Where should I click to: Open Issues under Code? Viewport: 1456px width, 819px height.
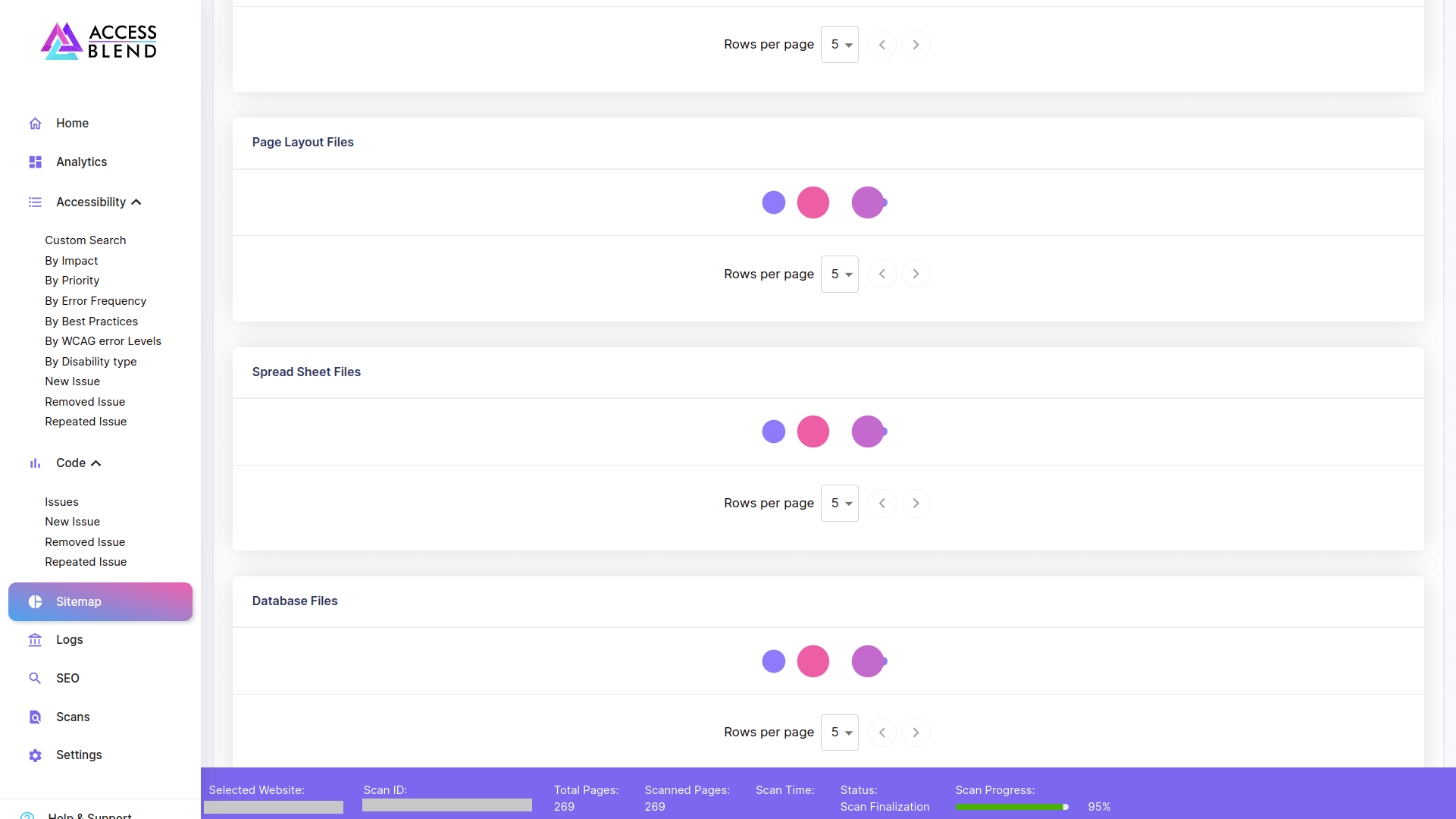61,502
